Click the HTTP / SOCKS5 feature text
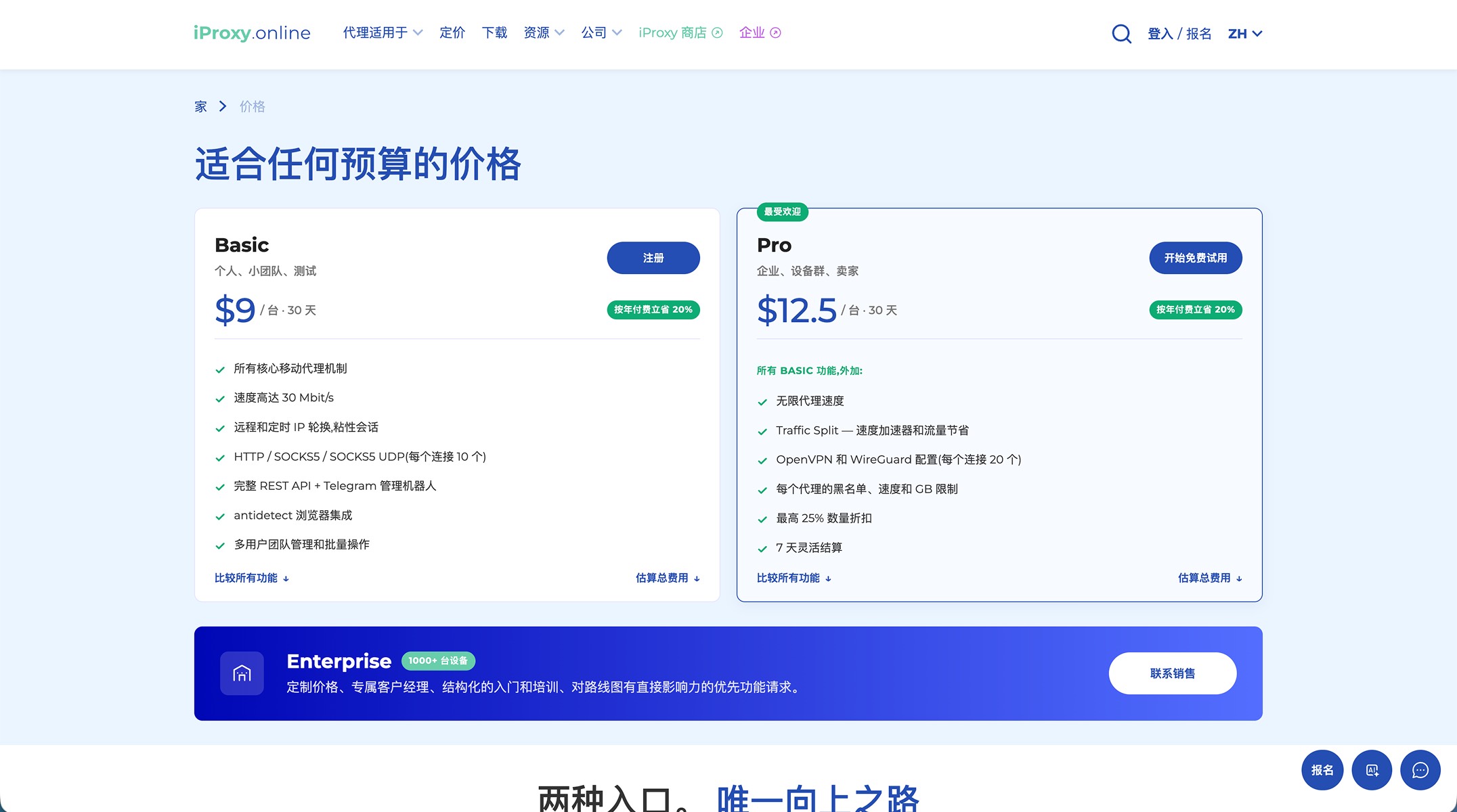 (x=360, y=457)
